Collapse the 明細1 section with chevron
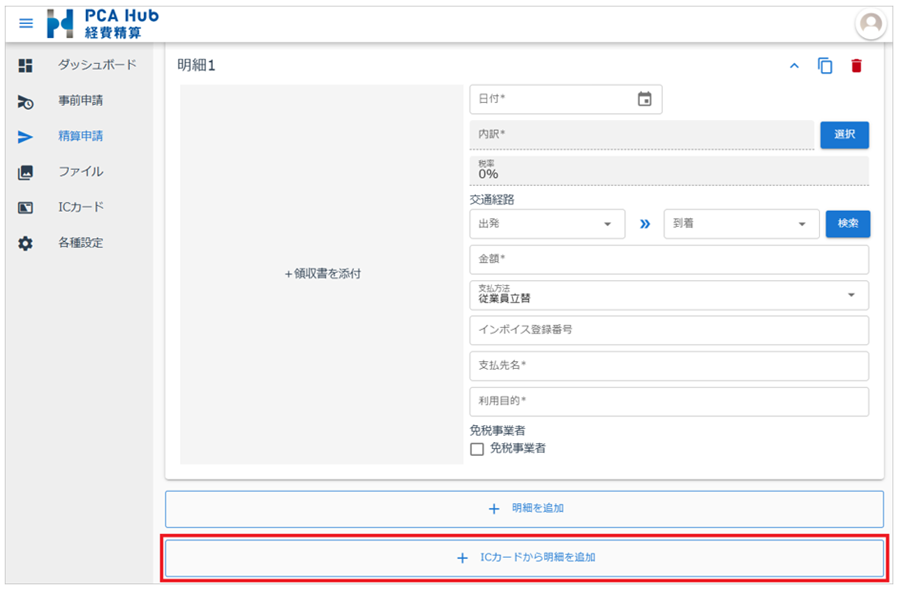 click(x=795, y=66)
